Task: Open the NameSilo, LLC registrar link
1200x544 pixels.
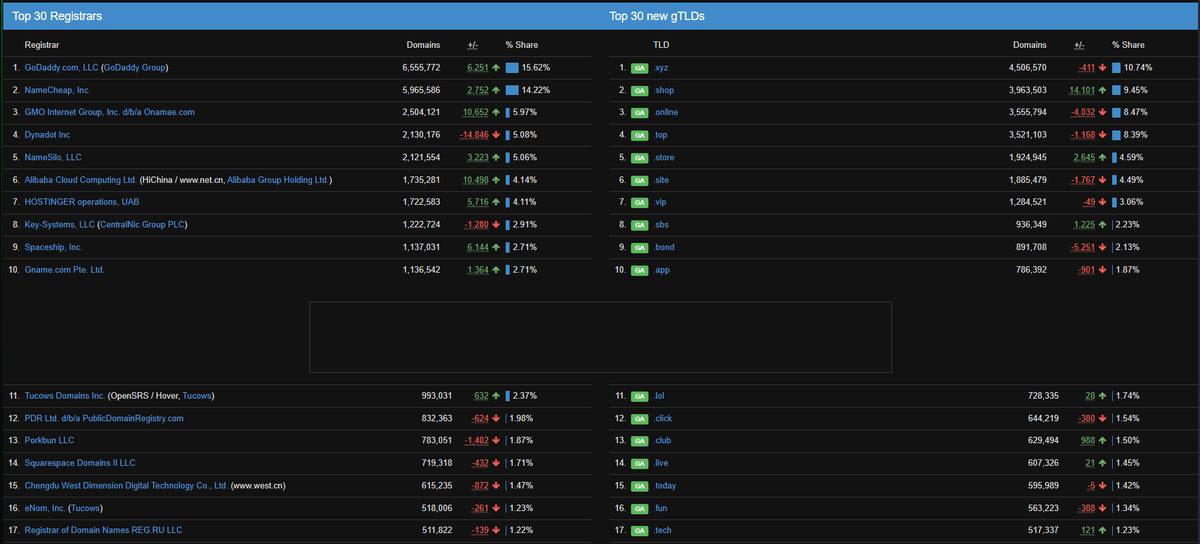Action: pyautogui.click(x=53, y=157)
